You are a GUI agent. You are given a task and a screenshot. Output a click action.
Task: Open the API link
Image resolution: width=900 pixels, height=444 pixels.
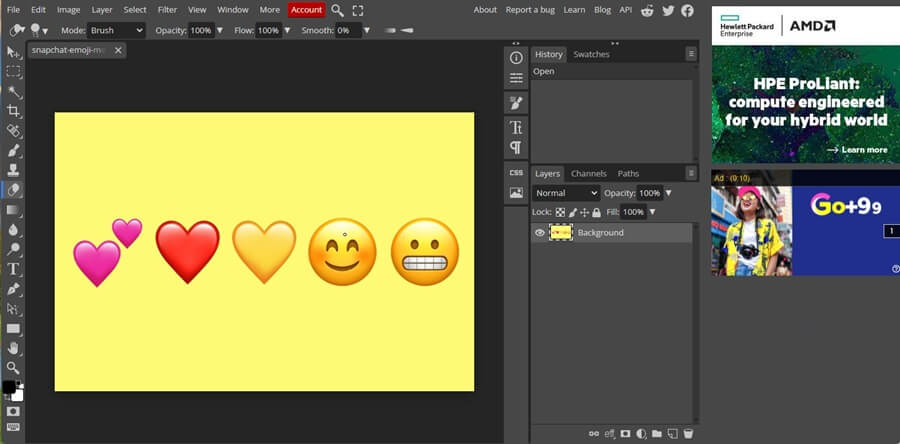tap(626, 10)
